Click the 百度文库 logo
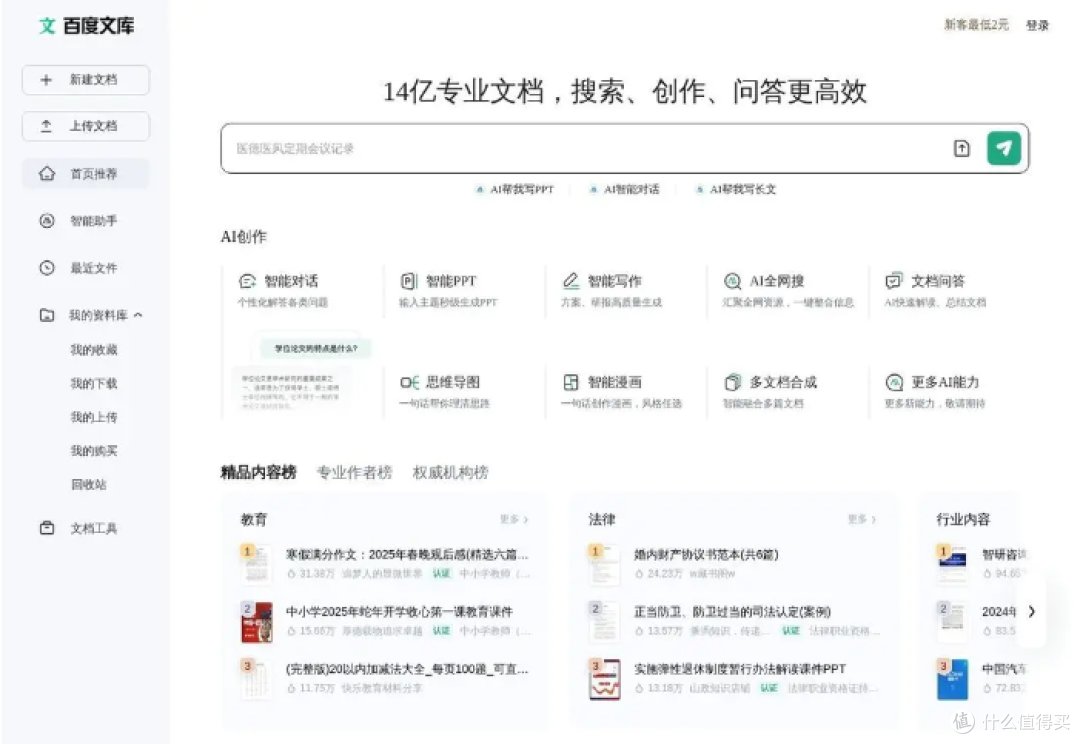1080x744 pixels. tap(86, 26)
